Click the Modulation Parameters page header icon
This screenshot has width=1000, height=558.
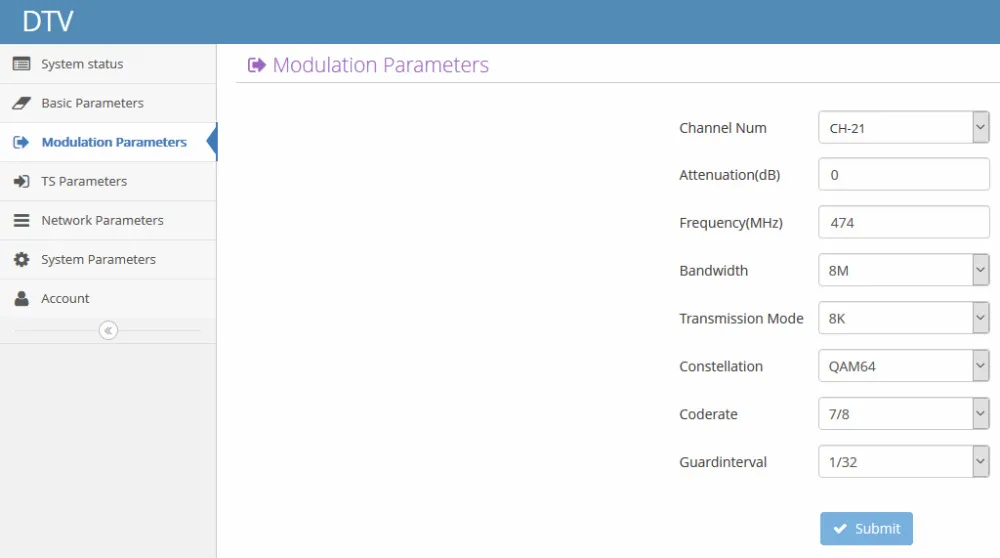(x=256, y=65)
